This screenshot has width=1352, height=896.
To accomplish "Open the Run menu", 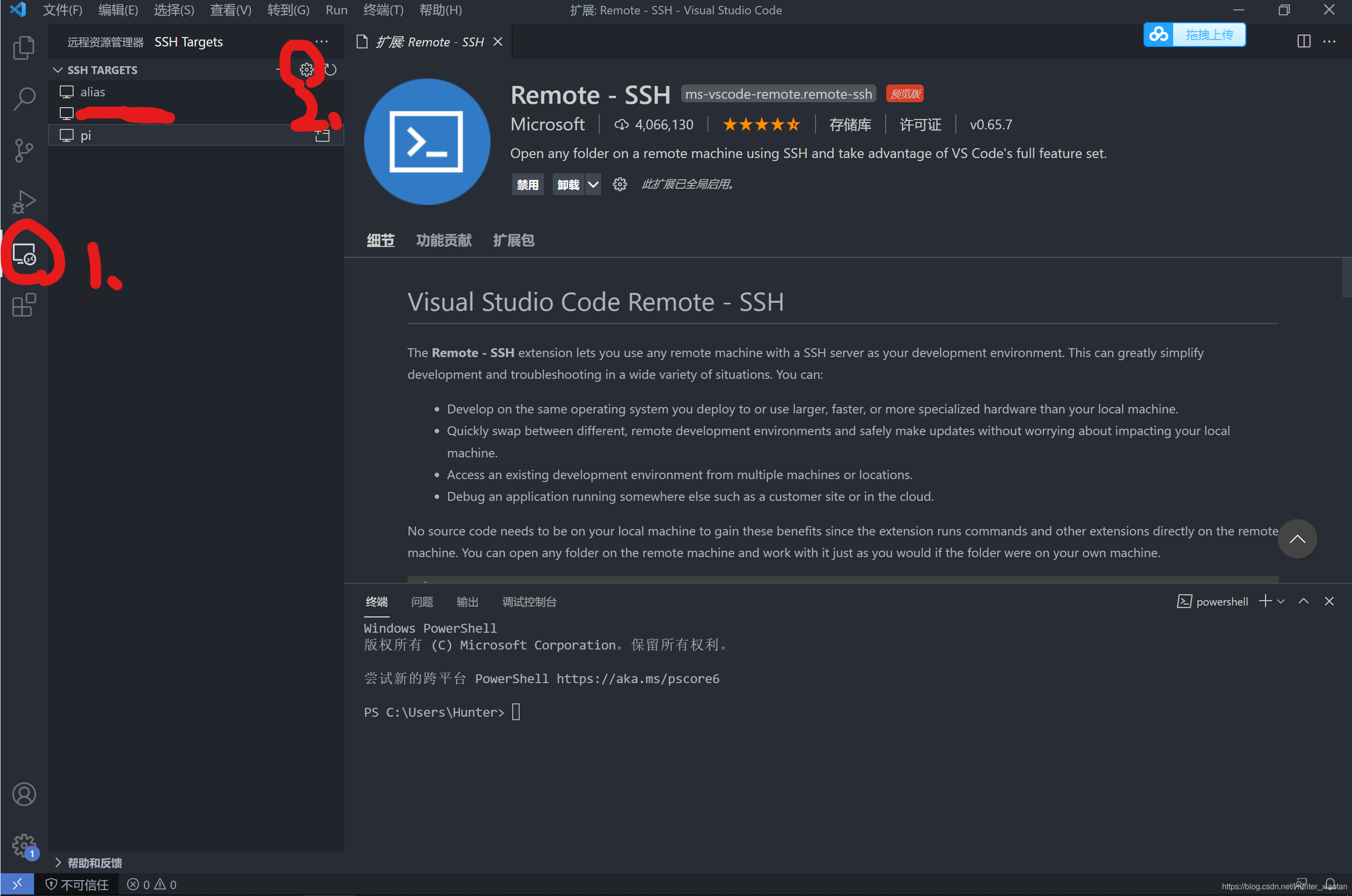I will (336, 10).
